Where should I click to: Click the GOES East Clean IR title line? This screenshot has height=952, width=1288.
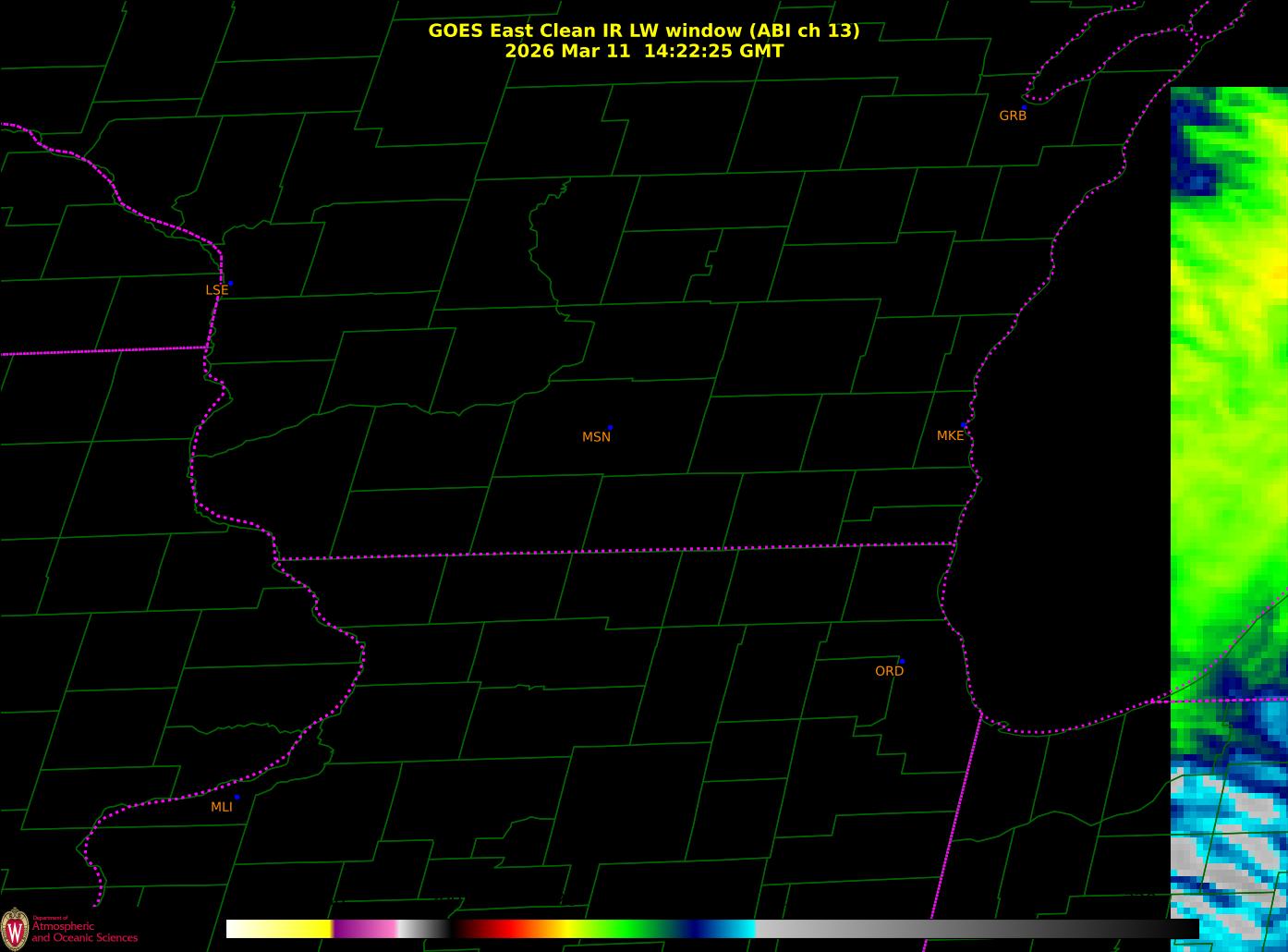point(644,31)
